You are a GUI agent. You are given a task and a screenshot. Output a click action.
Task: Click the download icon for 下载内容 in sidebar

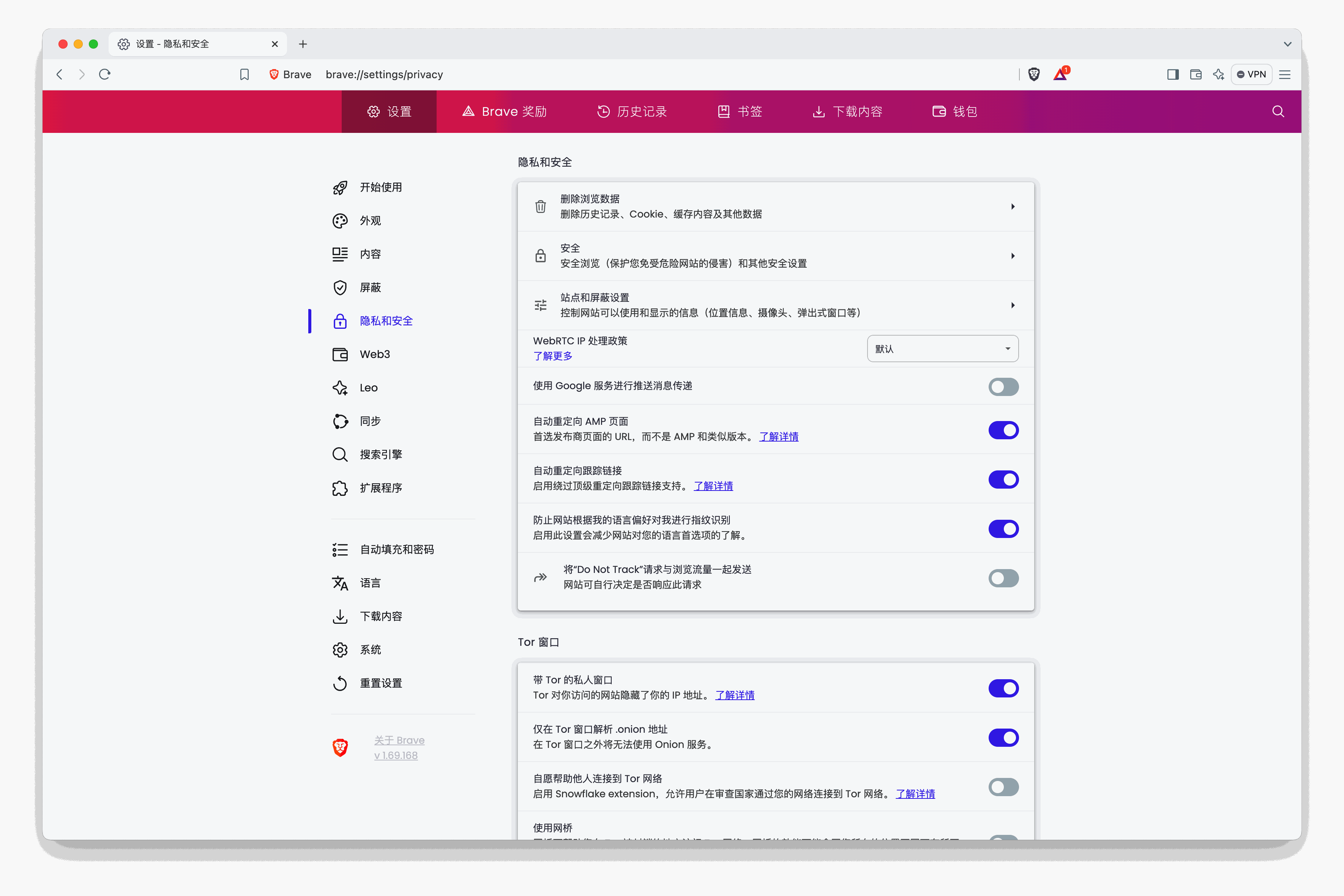(340, 617)
